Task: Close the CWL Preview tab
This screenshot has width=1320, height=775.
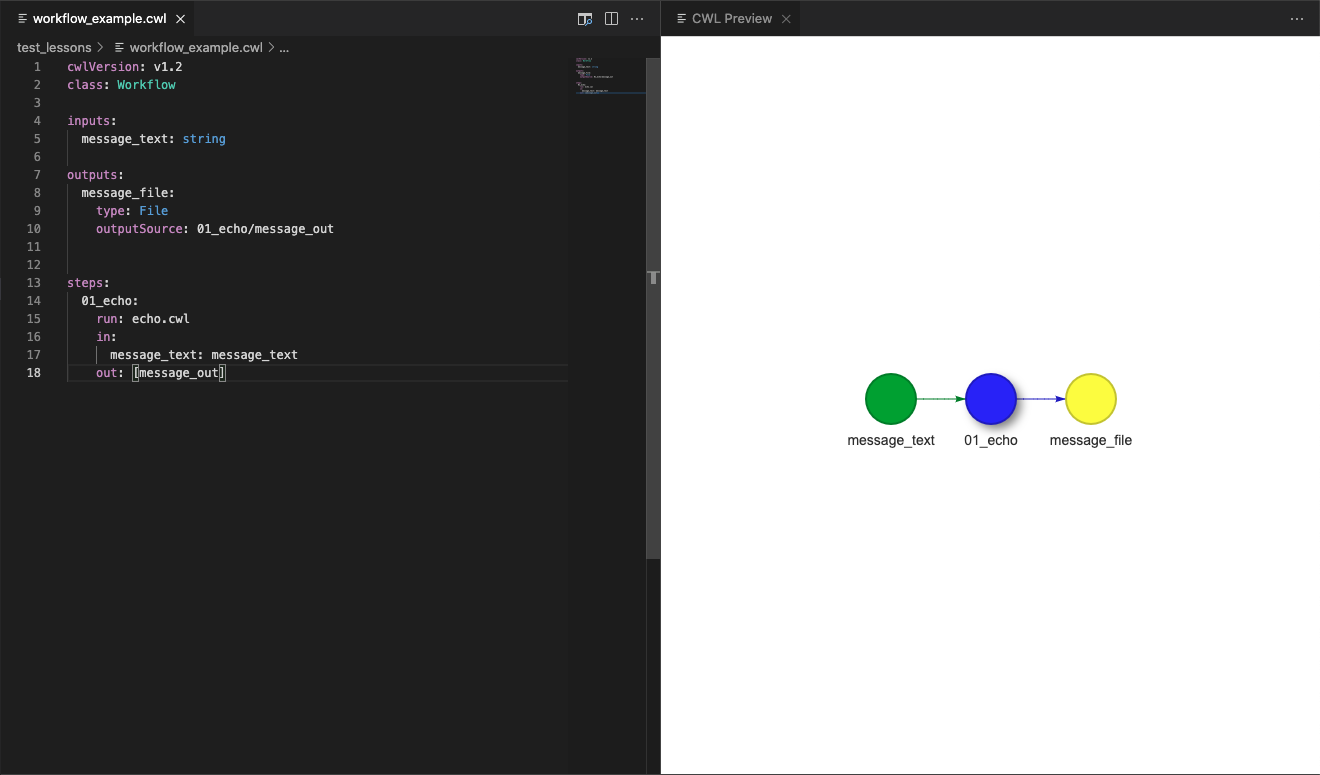Action: point(786,19)
